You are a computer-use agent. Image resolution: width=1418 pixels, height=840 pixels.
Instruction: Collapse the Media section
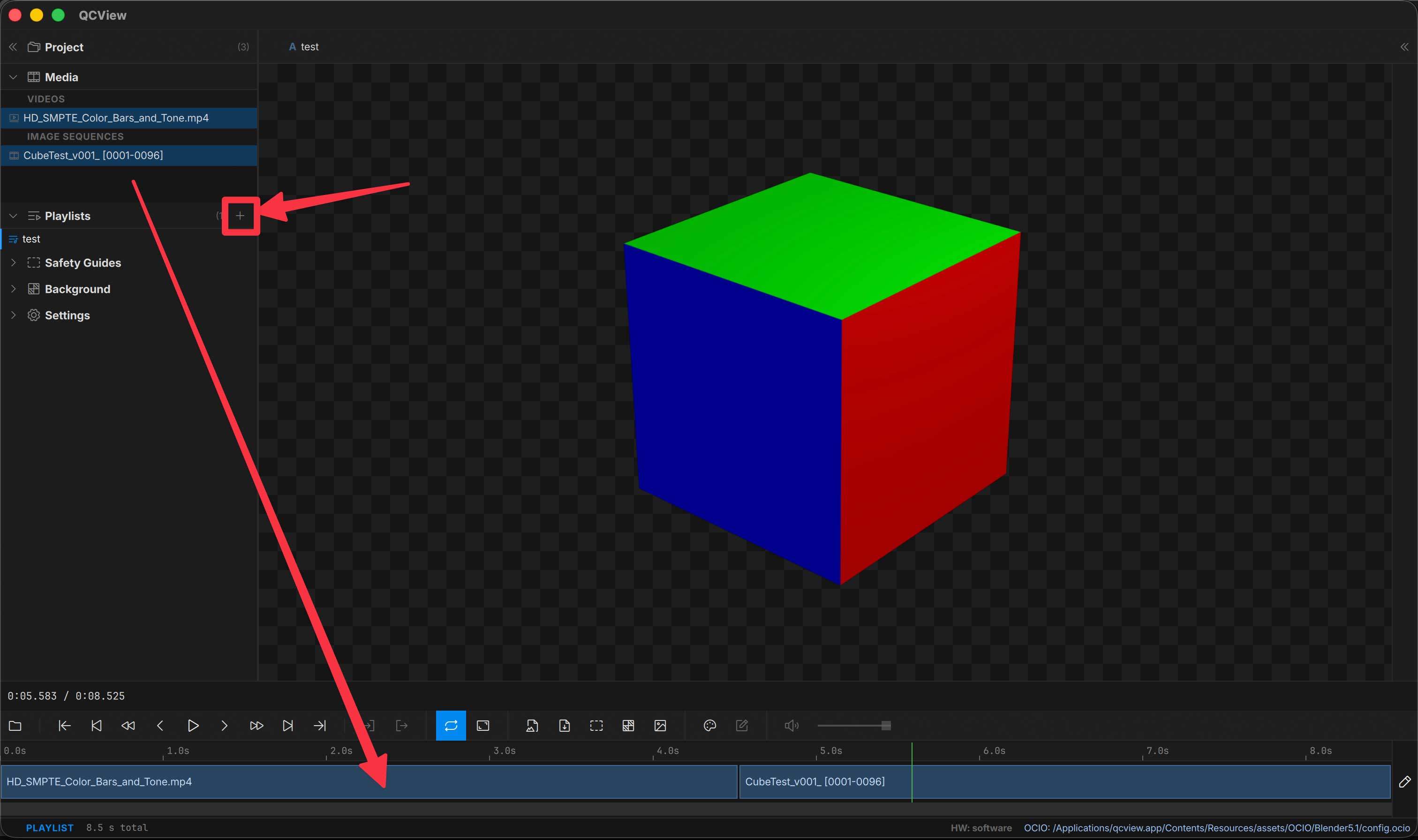(x=13, y=77)
